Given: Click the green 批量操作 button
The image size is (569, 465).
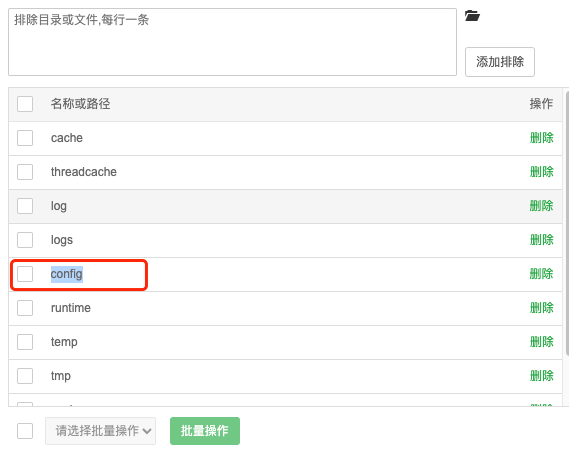Looking at the screenshot, I should tap(205, 431).
